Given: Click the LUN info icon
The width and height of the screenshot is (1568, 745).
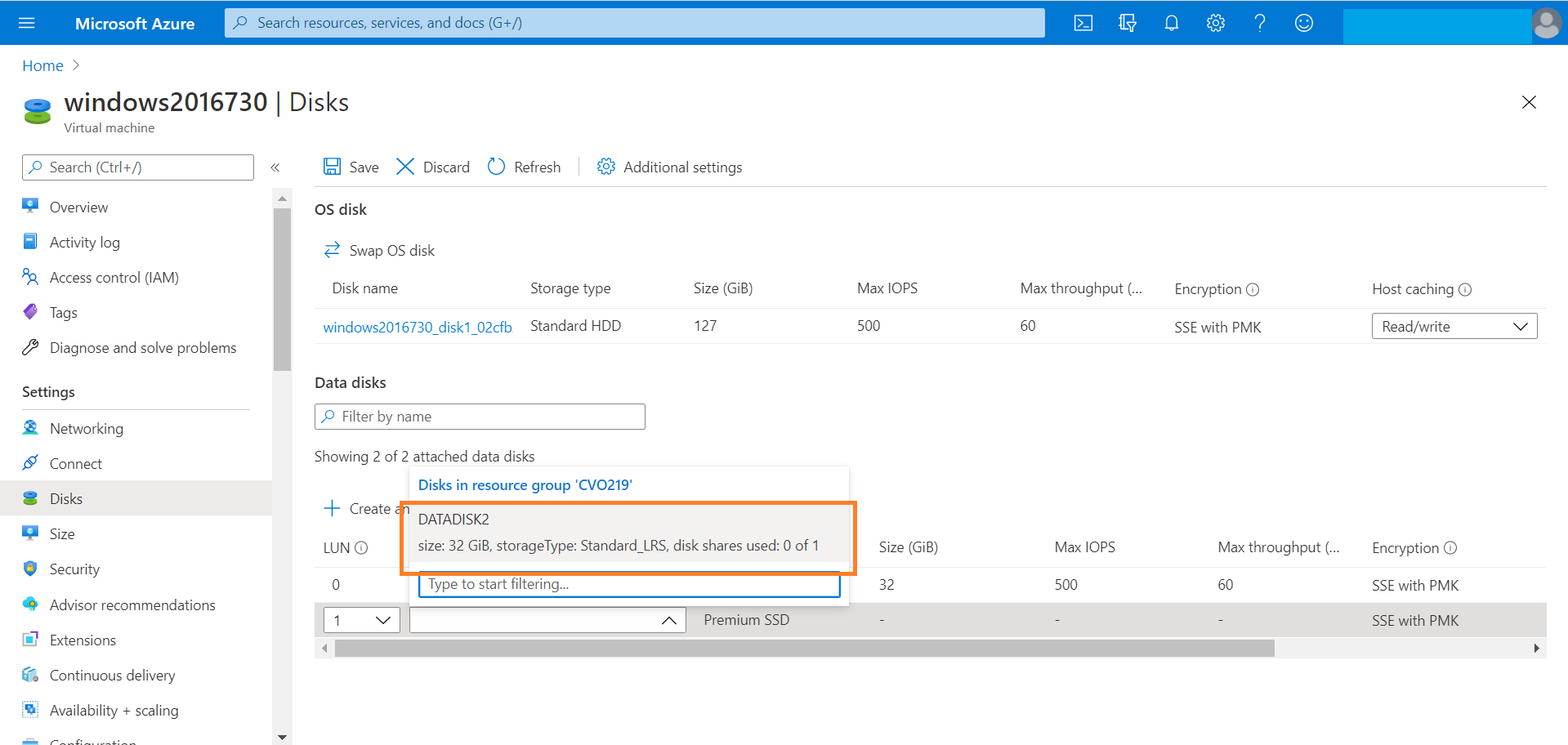Looking at the screenshot, I should 361,548.
